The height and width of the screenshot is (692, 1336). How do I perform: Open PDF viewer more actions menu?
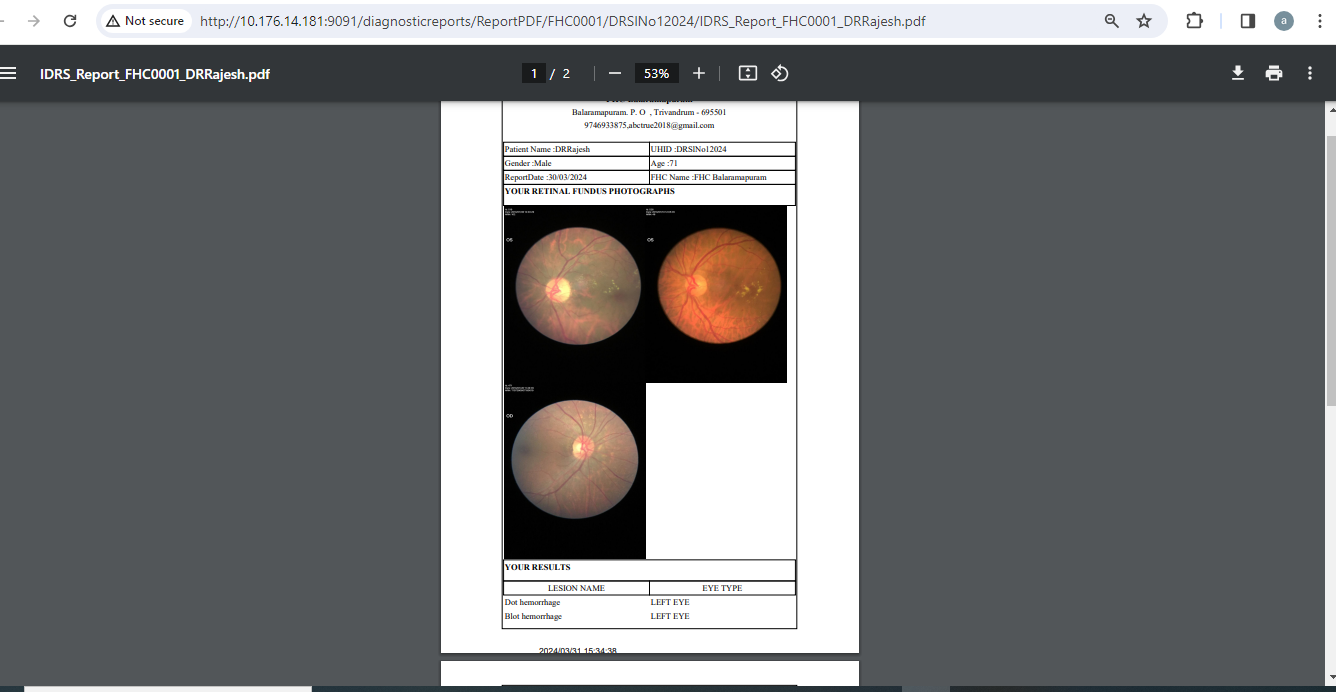click(x=1310, y=73)
